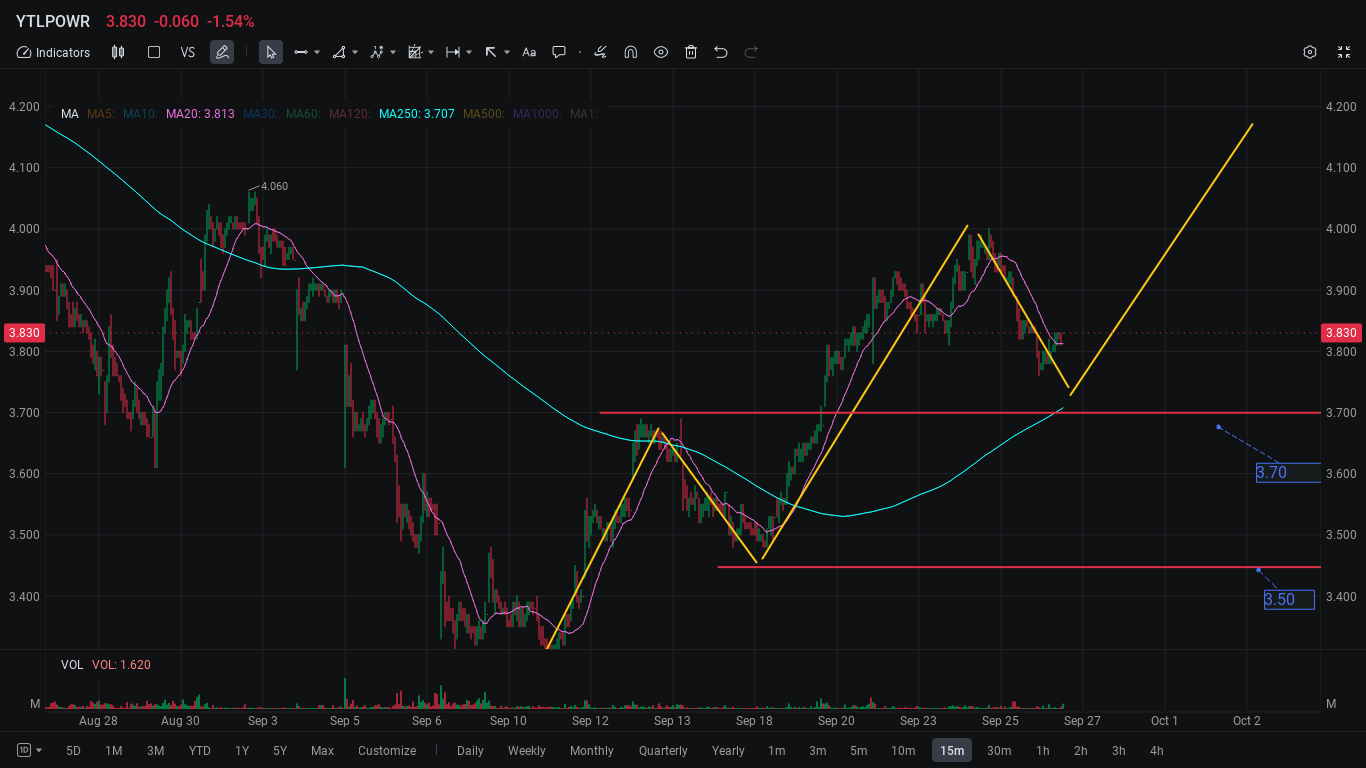
Task: Expand the Fibonacci tools dropdown arrow
Action: (431, 52)
